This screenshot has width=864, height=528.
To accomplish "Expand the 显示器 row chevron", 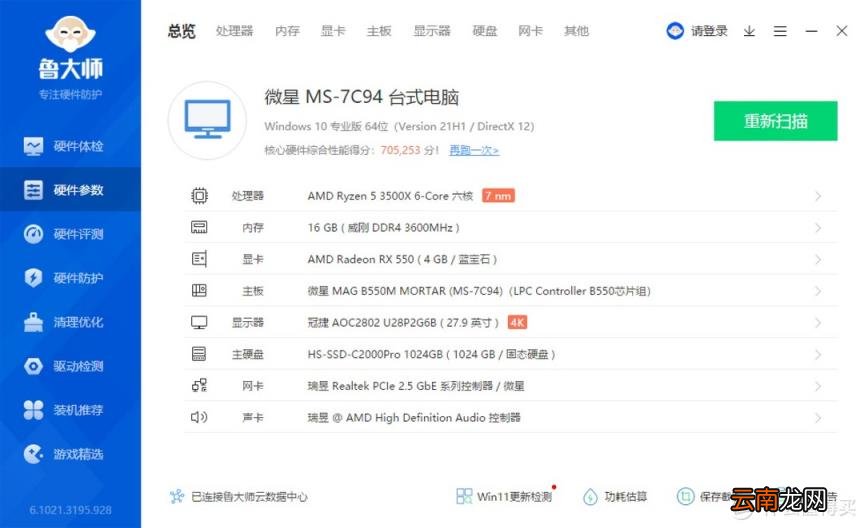I will 818,322.
